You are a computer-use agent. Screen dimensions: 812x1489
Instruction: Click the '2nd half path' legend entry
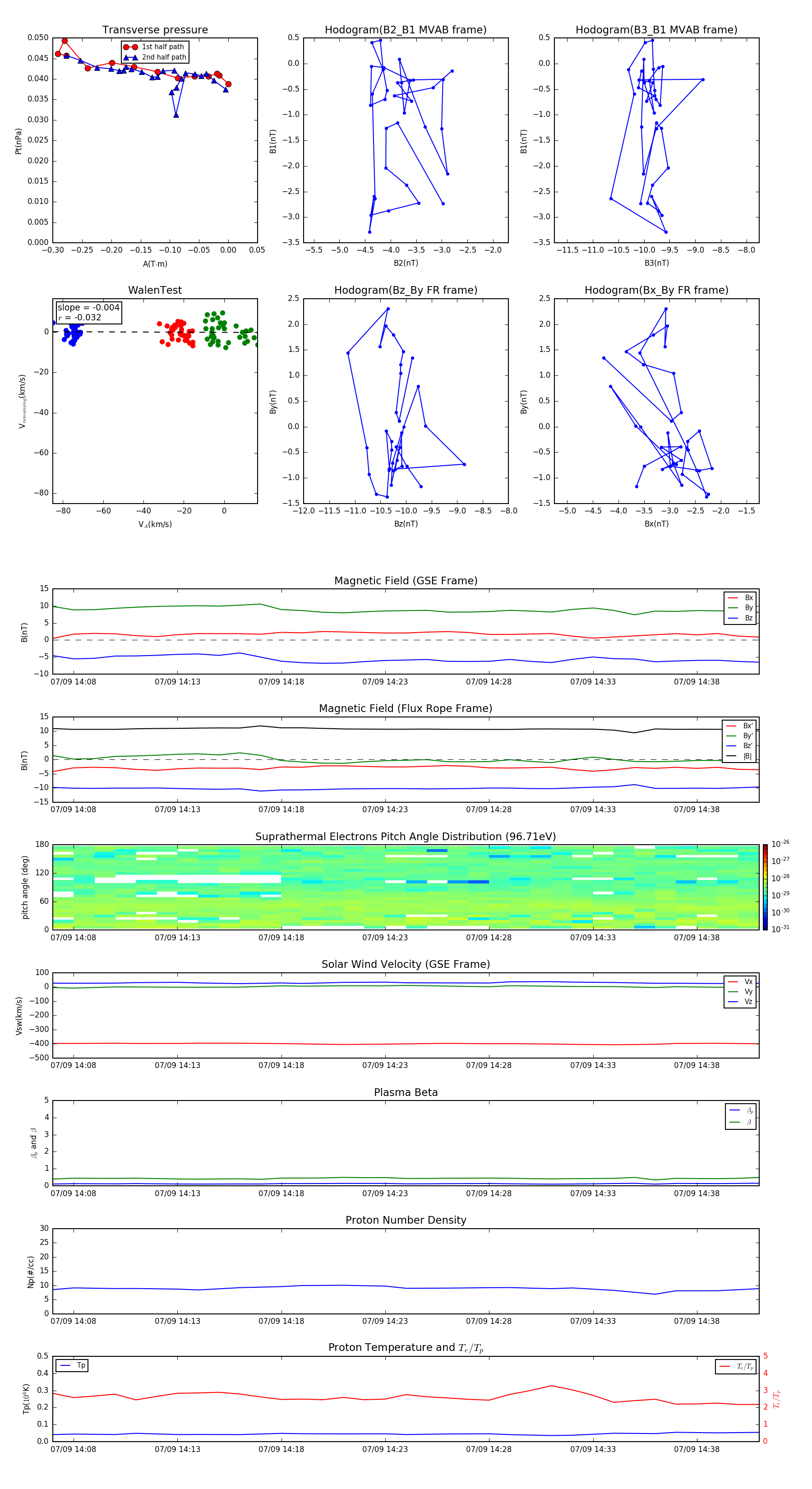(x=156, y=57)
